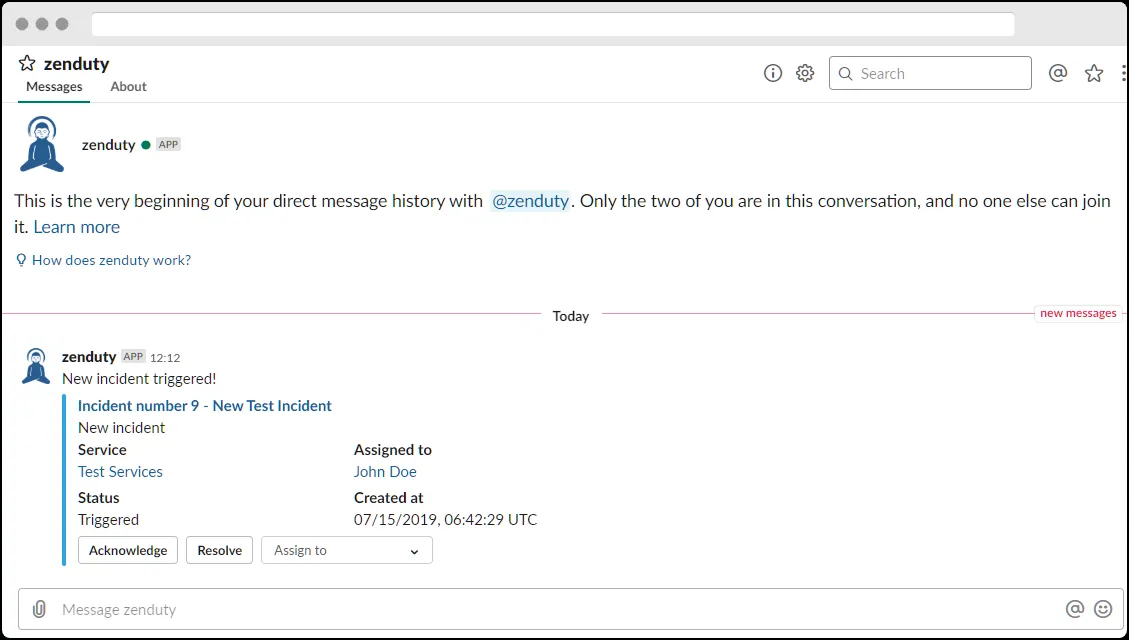The width and height of the screenshot is (1129, 640).
Task: Click the zenduty channel title
Action: pos(76,63)
